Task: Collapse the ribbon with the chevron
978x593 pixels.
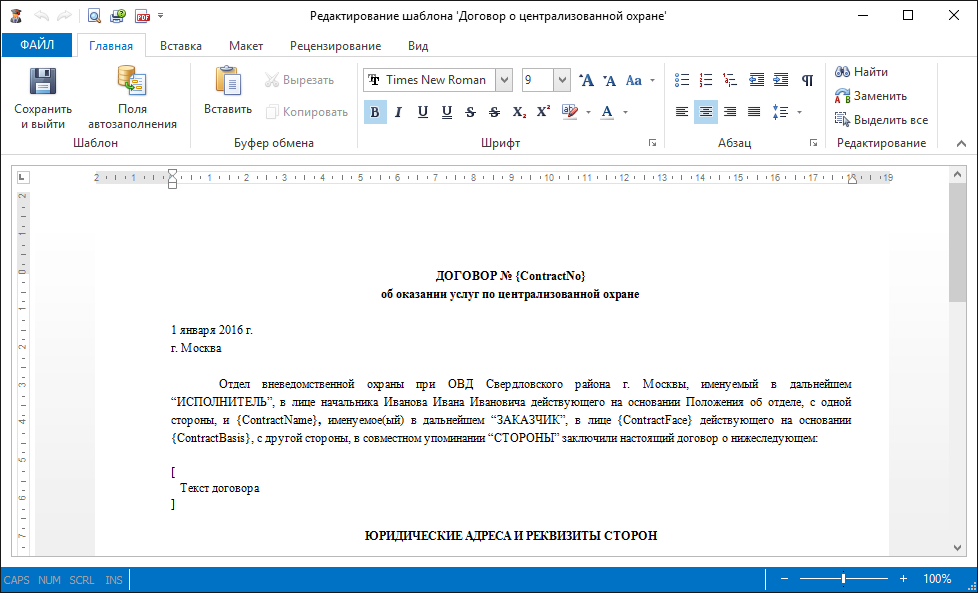Action: [961, 143]
